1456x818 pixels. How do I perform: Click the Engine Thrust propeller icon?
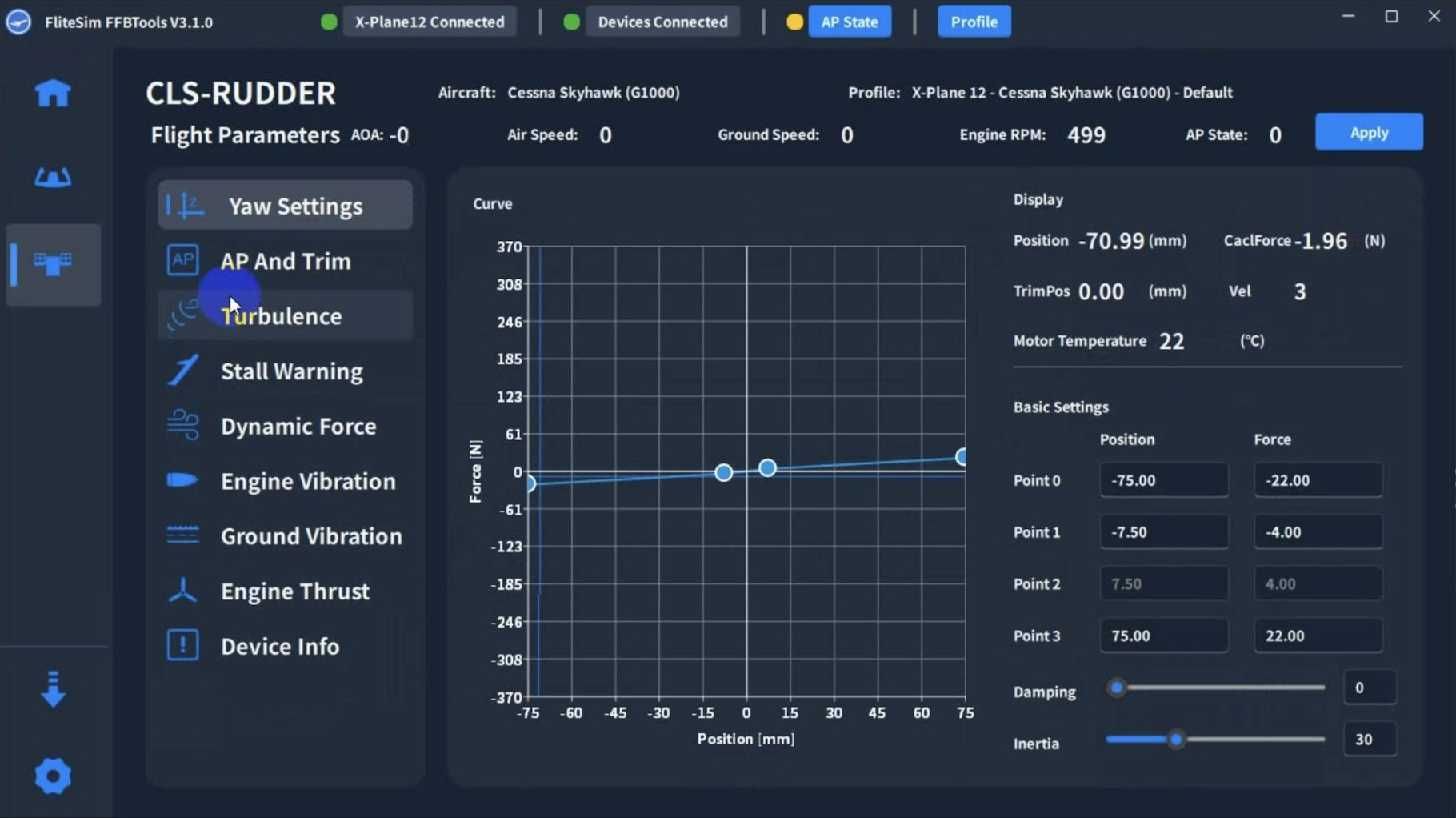182,591
